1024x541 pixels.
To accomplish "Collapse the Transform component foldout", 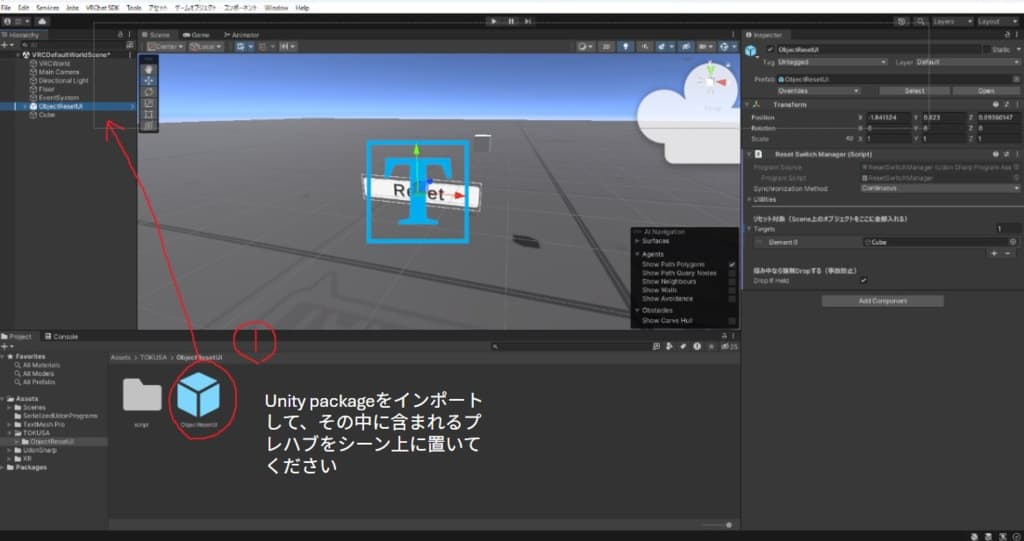I will coord(747,105).
